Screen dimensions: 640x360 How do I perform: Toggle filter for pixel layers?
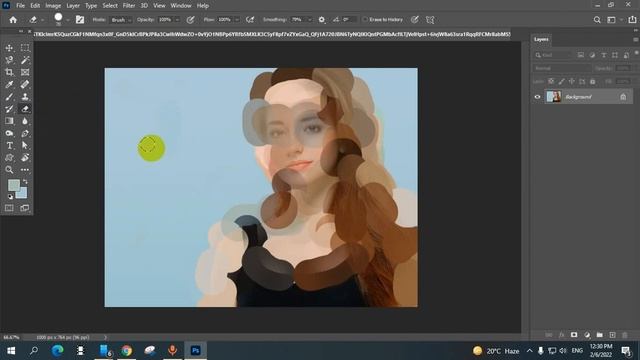click(x=580, y=55)
